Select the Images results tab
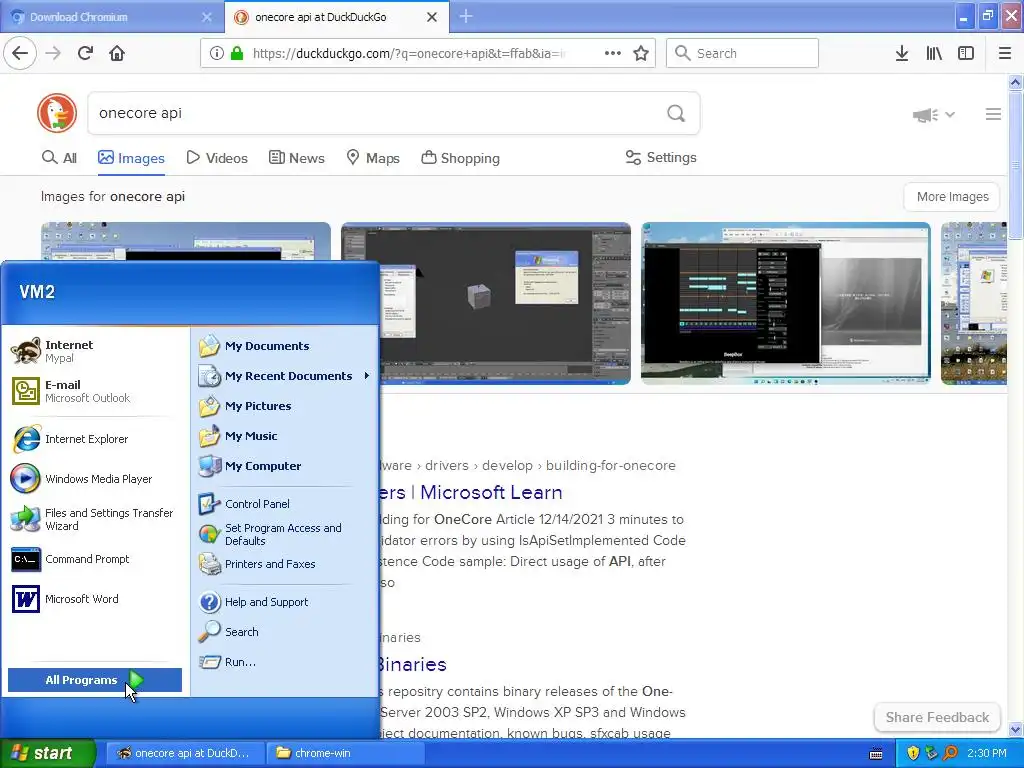Screen dimensions: 1024x768 pyautogui.click(x=131, y=158)
